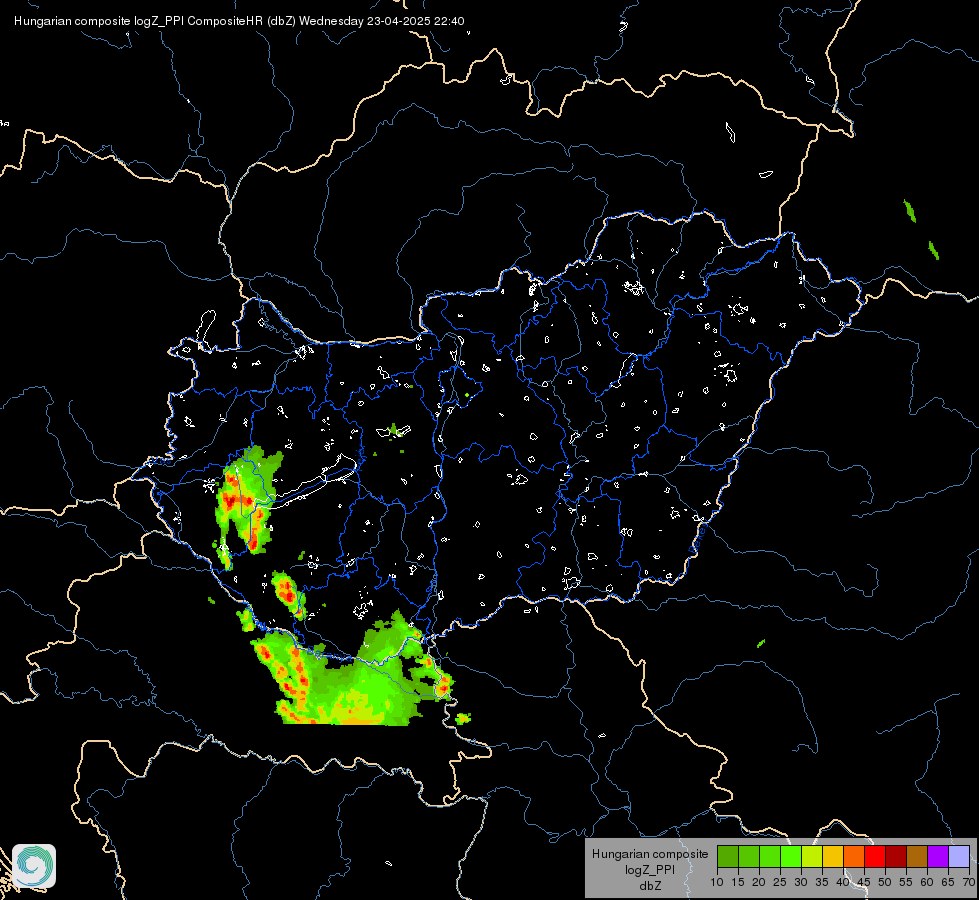Select the bright green 25-30 dBZ swatch
979x900 pixels.
click(x=791, y=856)
